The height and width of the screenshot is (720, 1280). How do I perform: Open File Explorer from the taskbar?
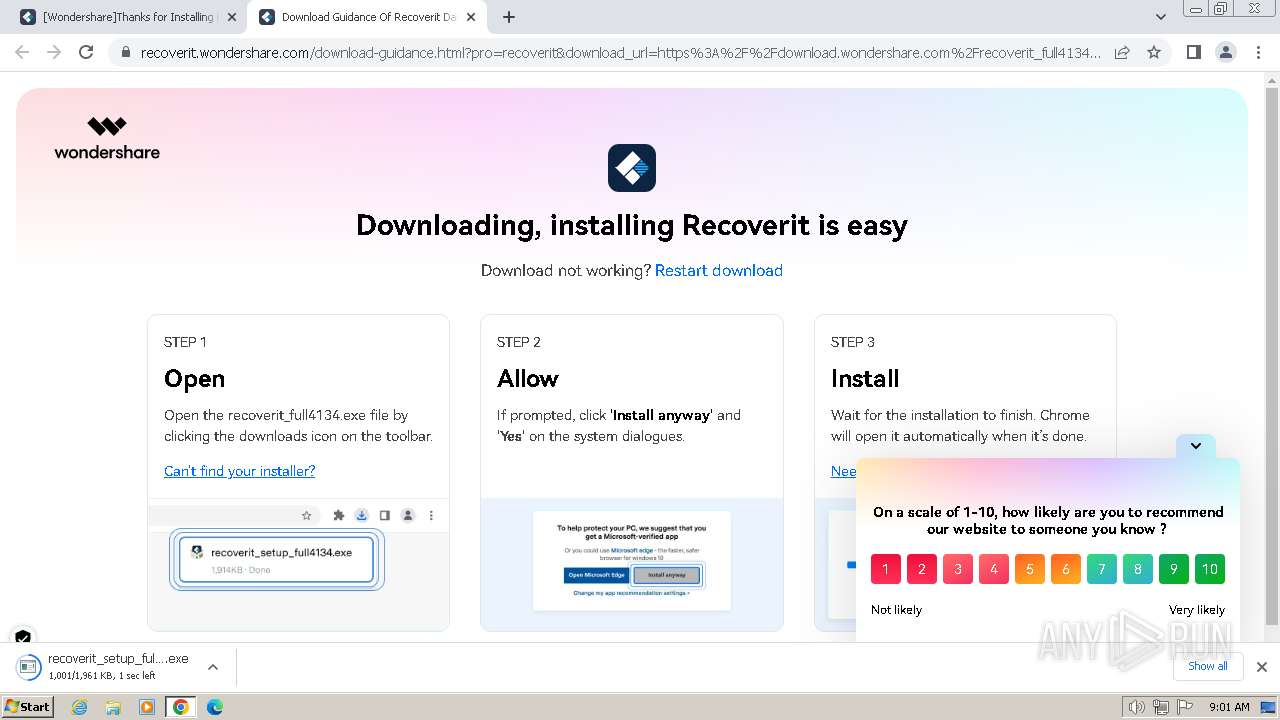click(x=113, y=707)
